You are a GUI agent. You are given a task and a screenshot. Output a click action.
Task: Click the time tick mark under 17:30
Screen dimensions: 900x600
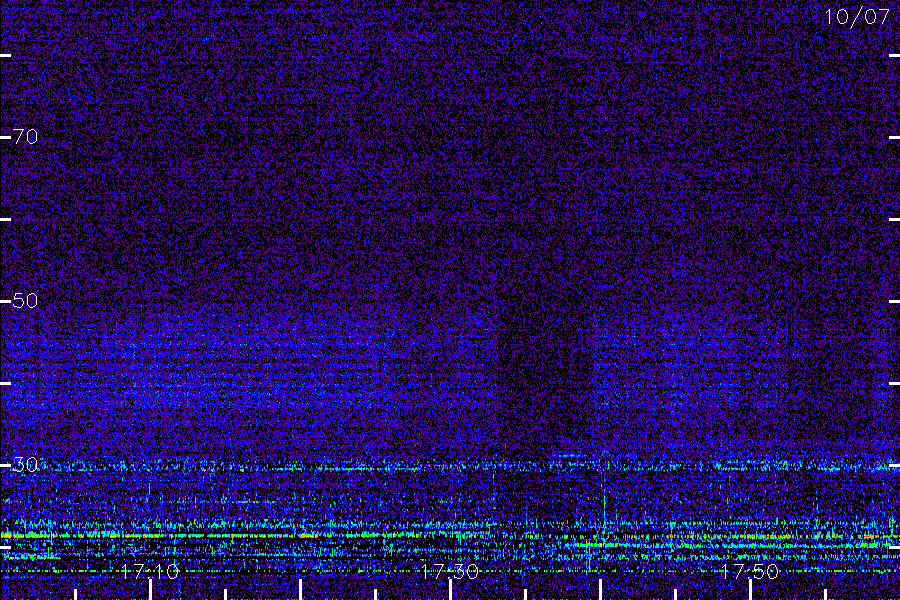451,590
